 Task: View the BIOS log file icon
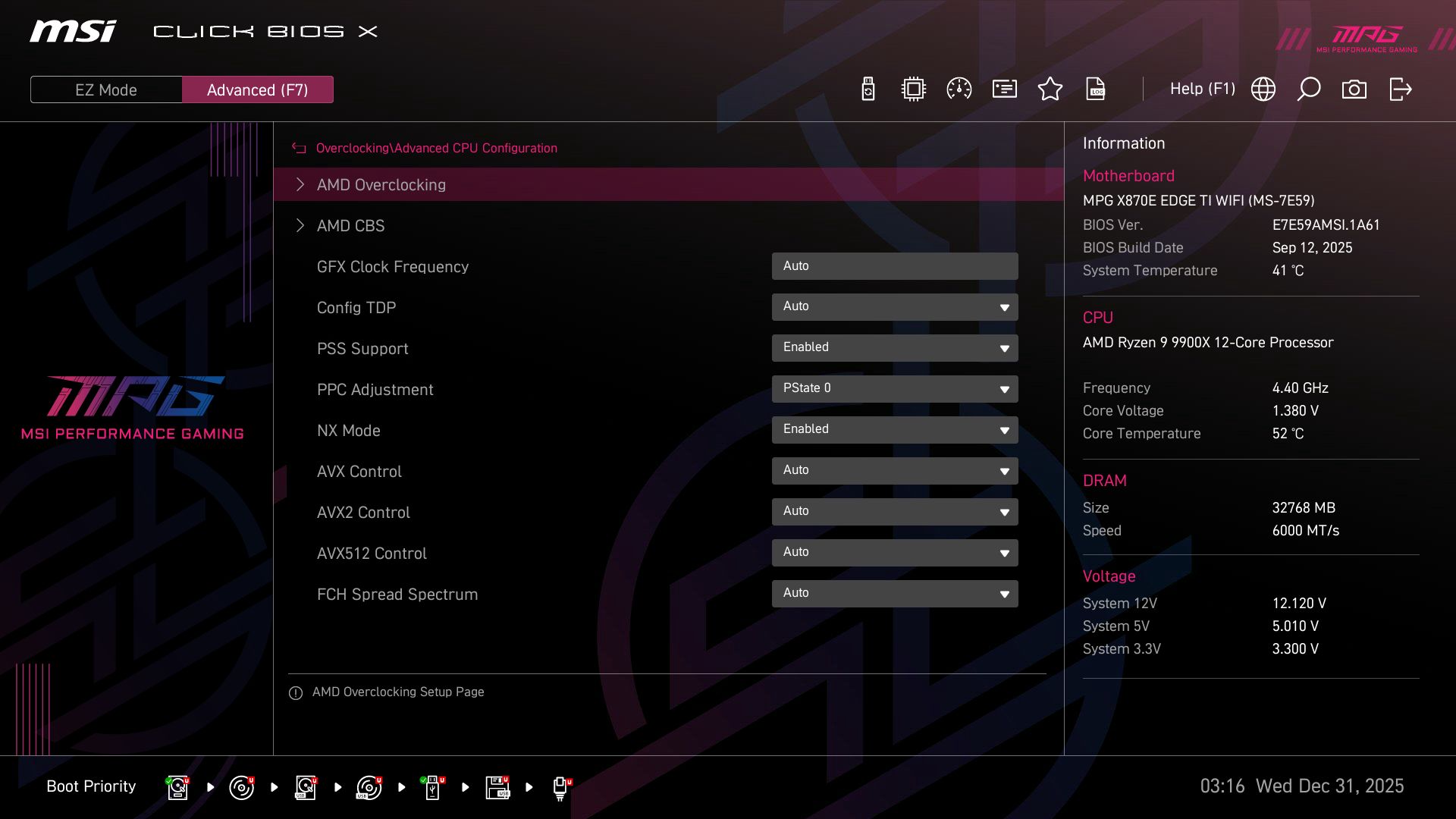click(x=1096, y=89)
